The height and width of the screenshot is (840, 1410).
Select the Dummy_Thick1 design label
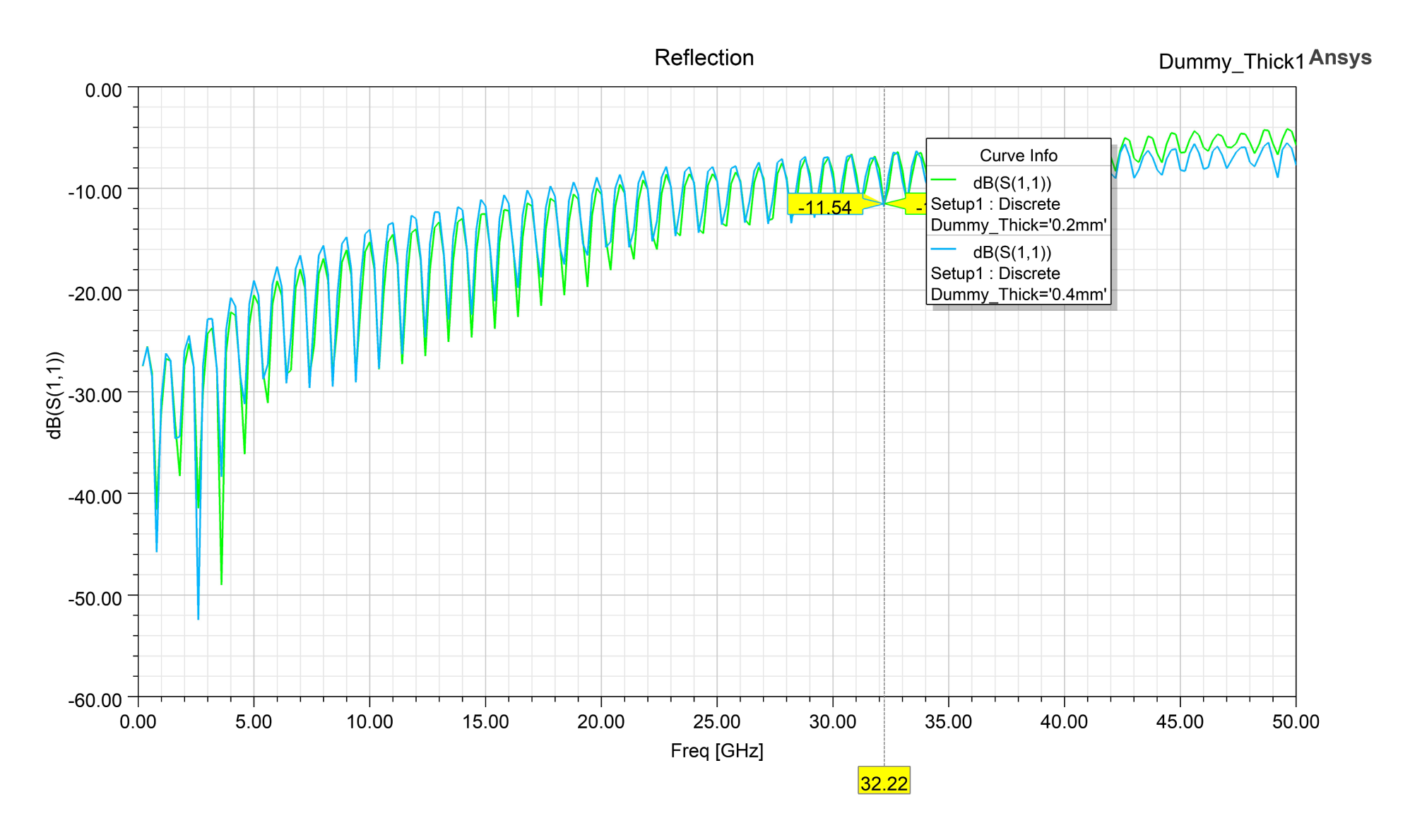(1231, 62)
